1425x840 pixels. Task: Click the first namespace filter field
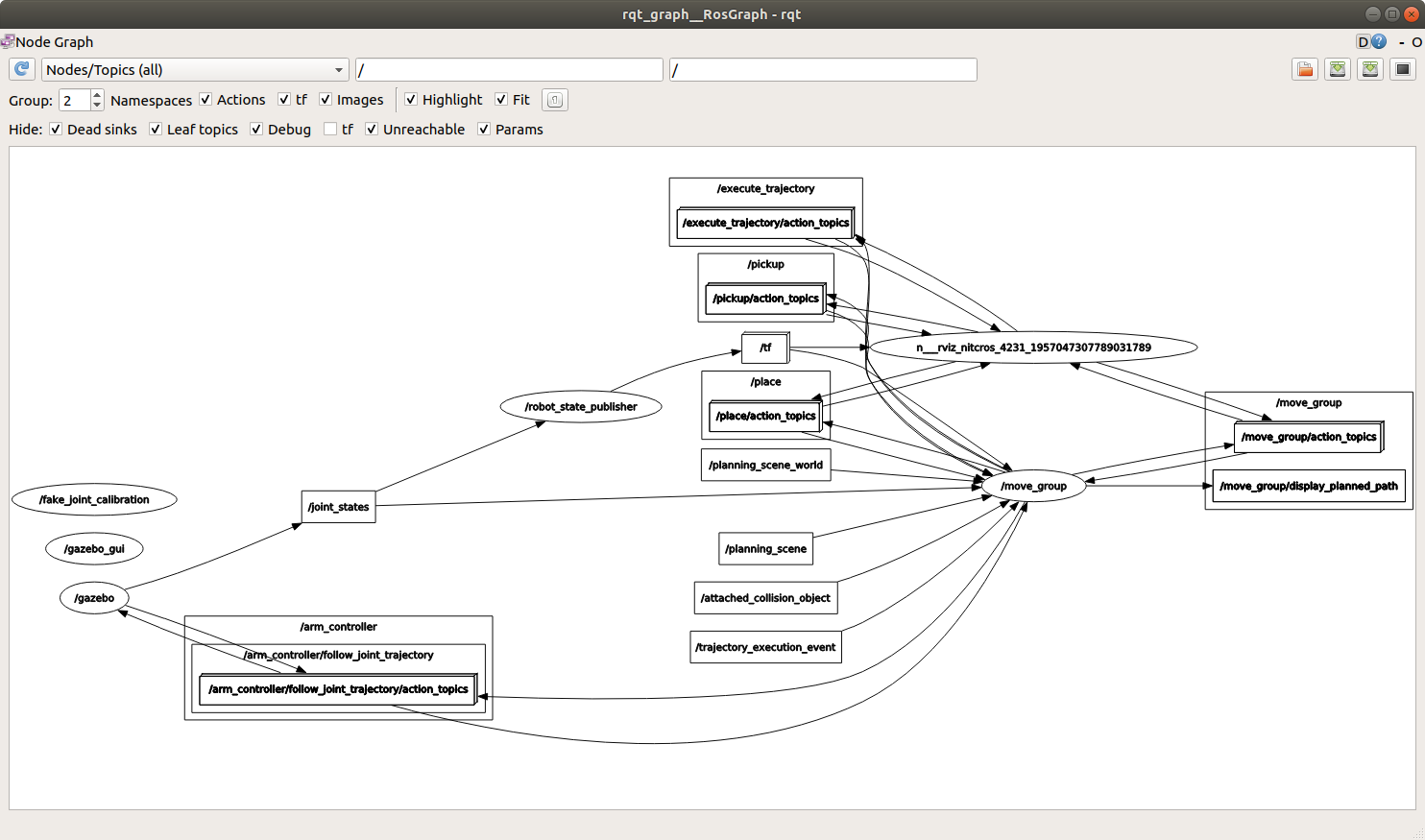coord(509,70)
